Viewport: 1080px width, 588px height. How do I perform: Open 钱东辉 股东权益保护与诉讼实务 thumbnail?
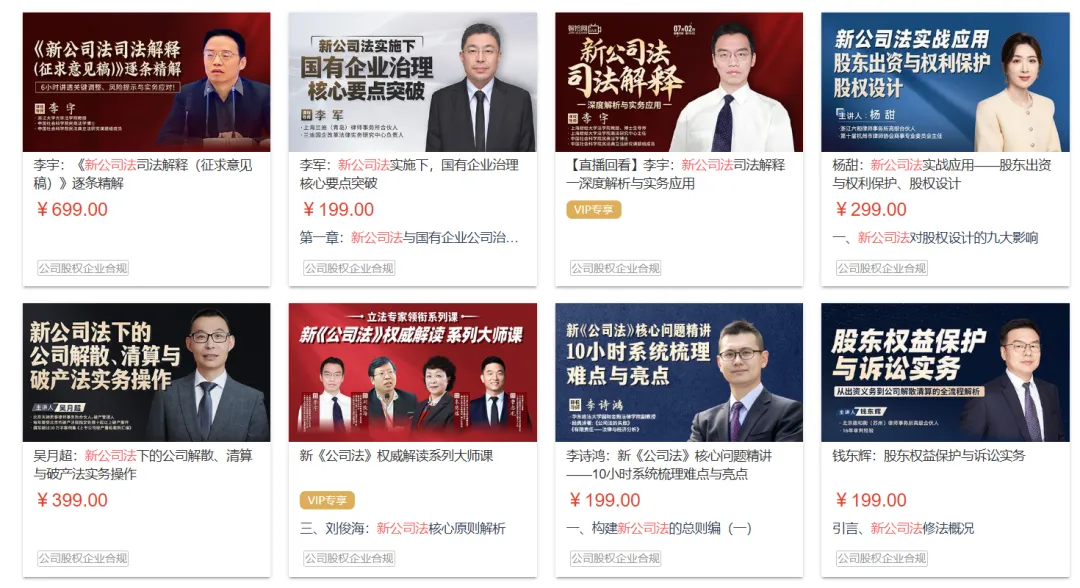coord(945,372)
